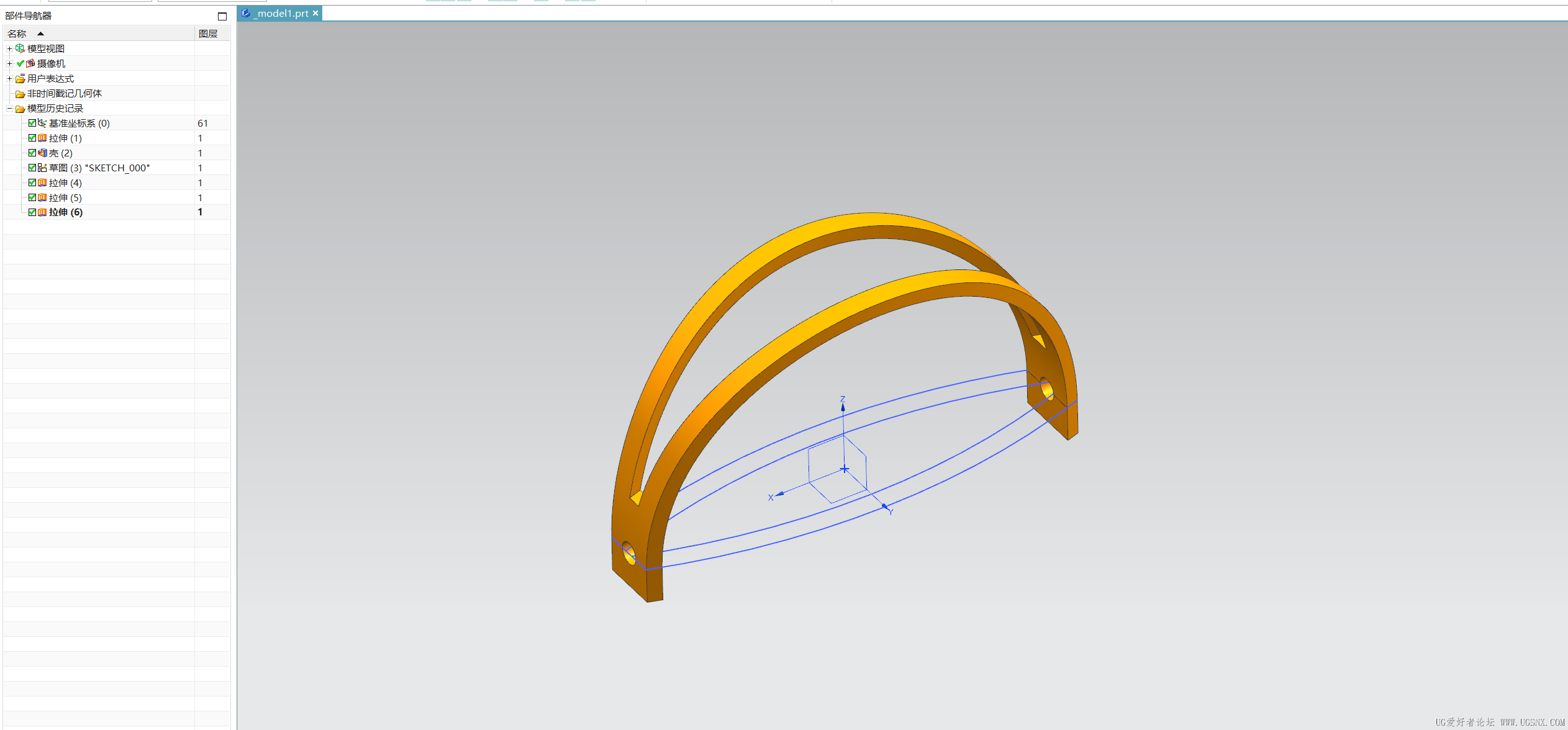Click the 摄像机 camera icon

30,63
